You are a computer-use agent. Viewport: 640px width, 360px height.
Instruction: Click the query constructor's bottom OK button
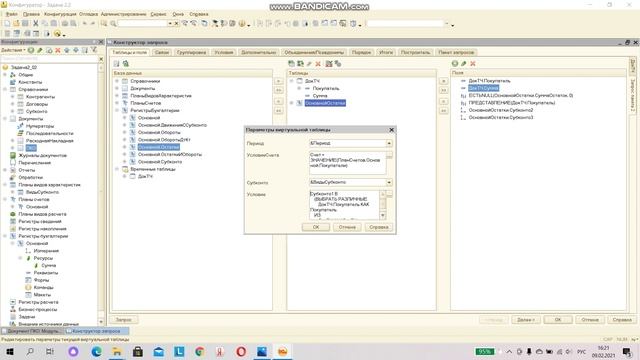(x=558, y=320)
